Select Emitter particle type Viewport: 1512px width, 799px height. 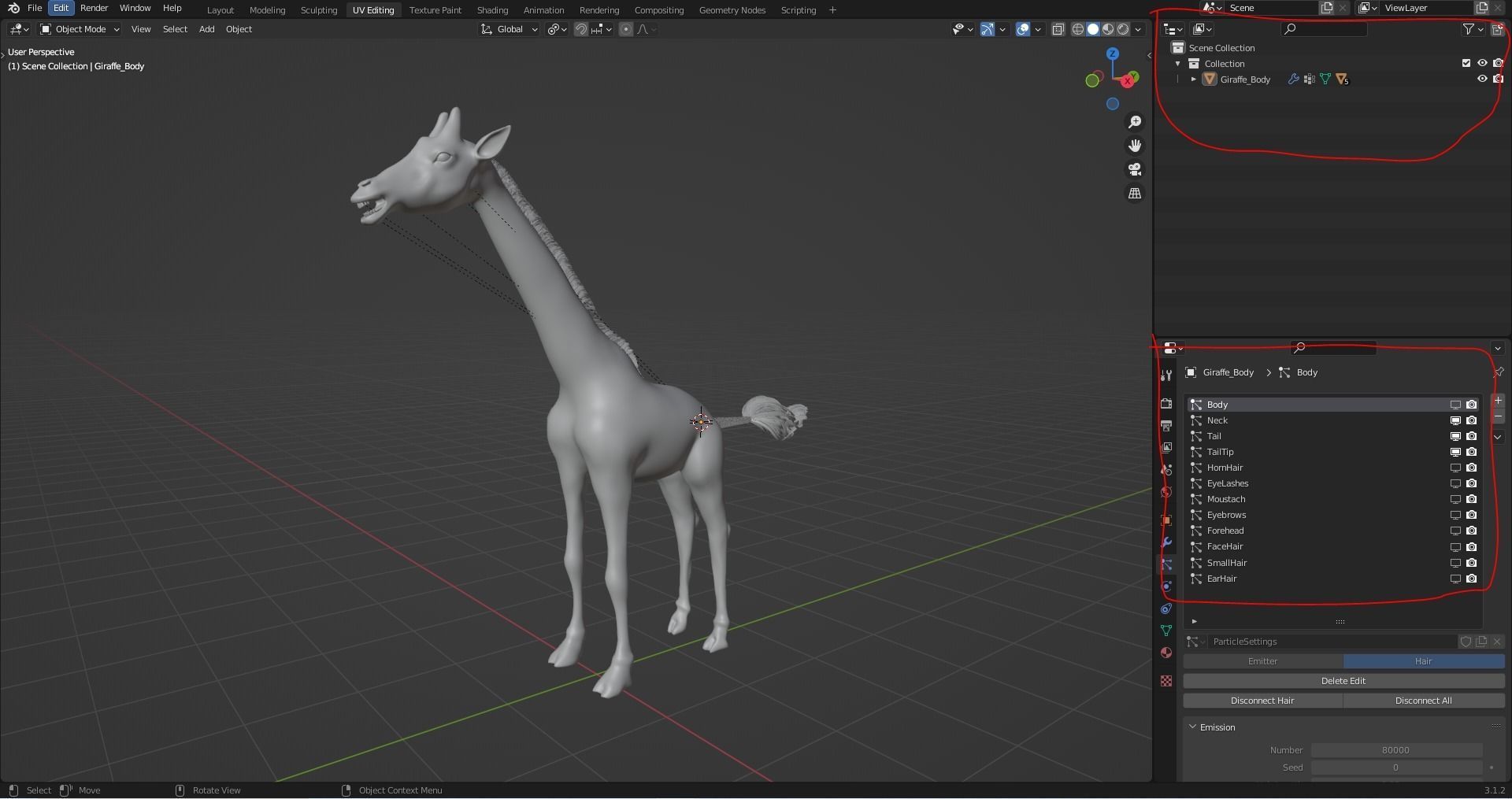tap(1263, 661)
